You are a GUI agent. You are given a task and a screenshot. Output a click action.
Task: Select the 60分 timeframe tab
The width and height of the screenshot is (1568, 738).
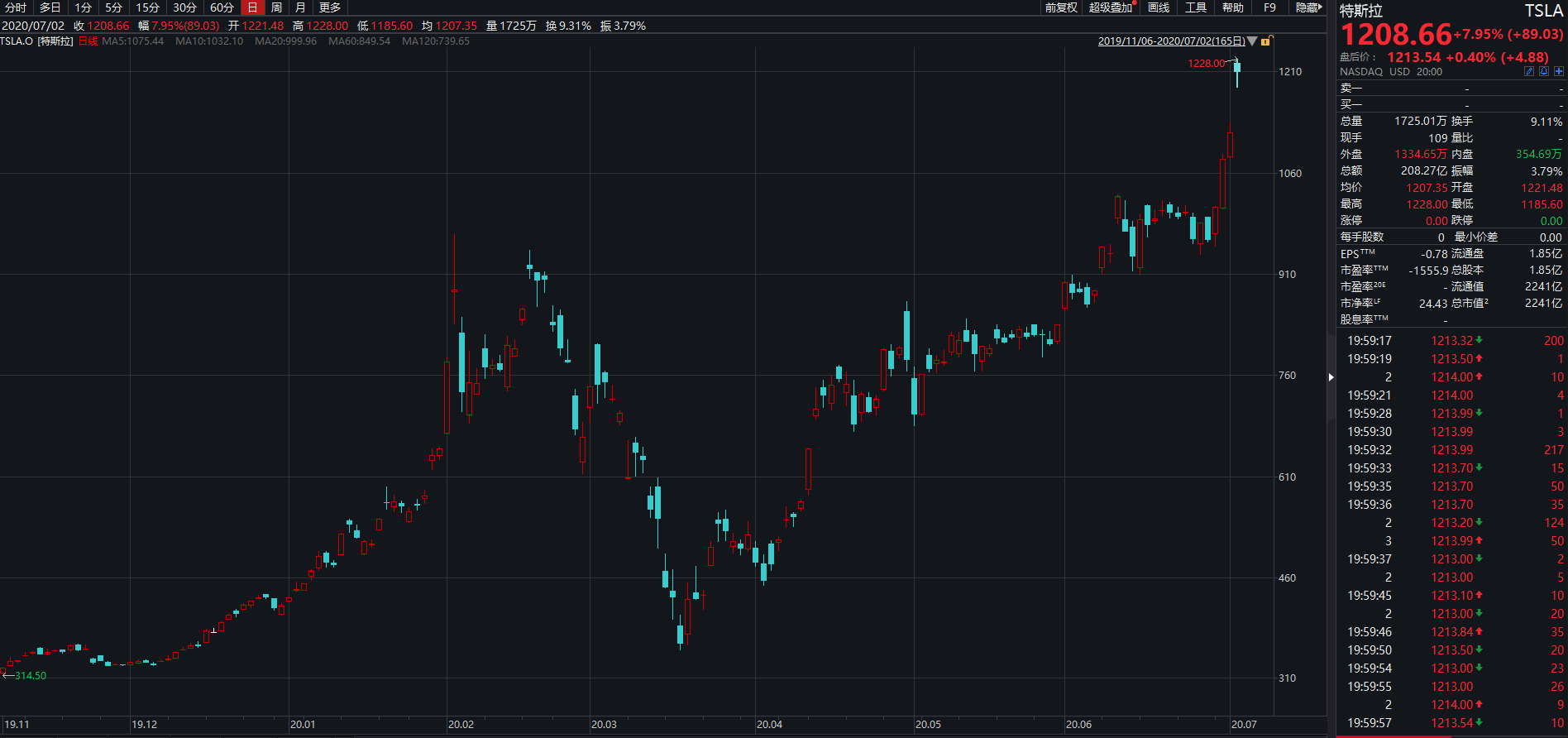pyautogui.click(x=222, y=7)
